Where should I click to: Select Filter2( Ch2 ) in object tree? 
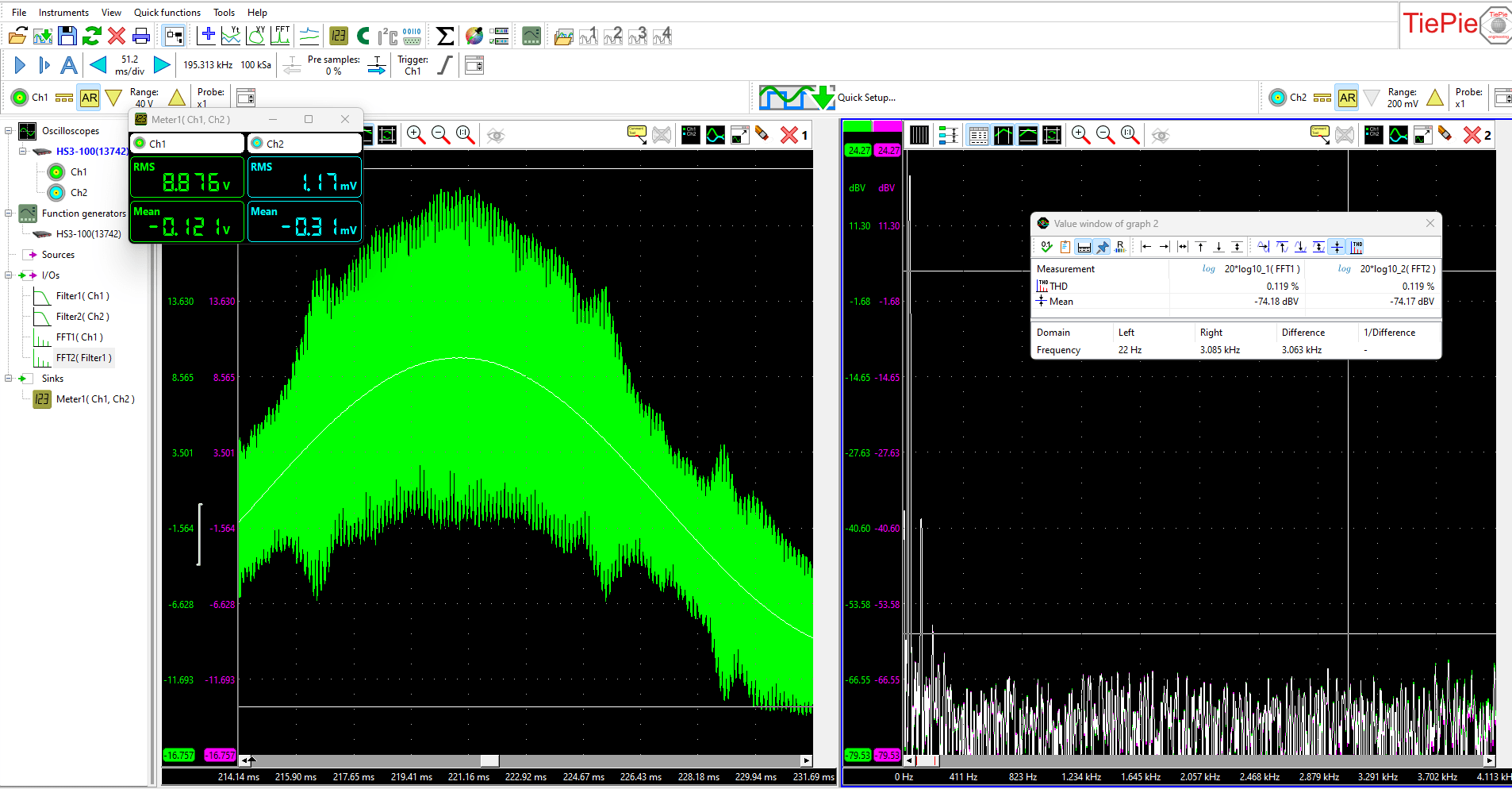click(x=83, y=317)
